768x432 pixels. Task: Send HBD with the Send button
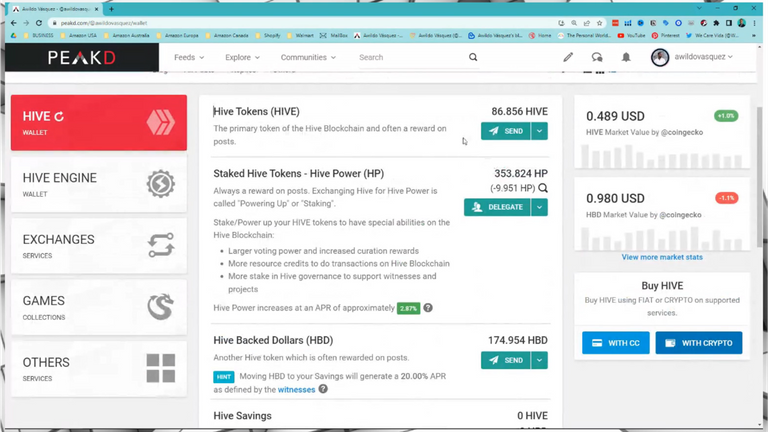point(505,360)
